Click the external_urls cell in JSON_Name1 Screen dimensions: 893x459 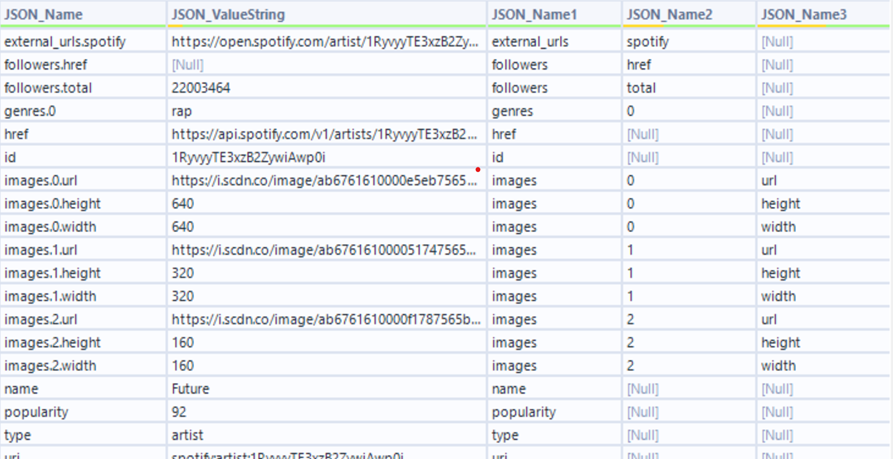click(x=554, y=41)
